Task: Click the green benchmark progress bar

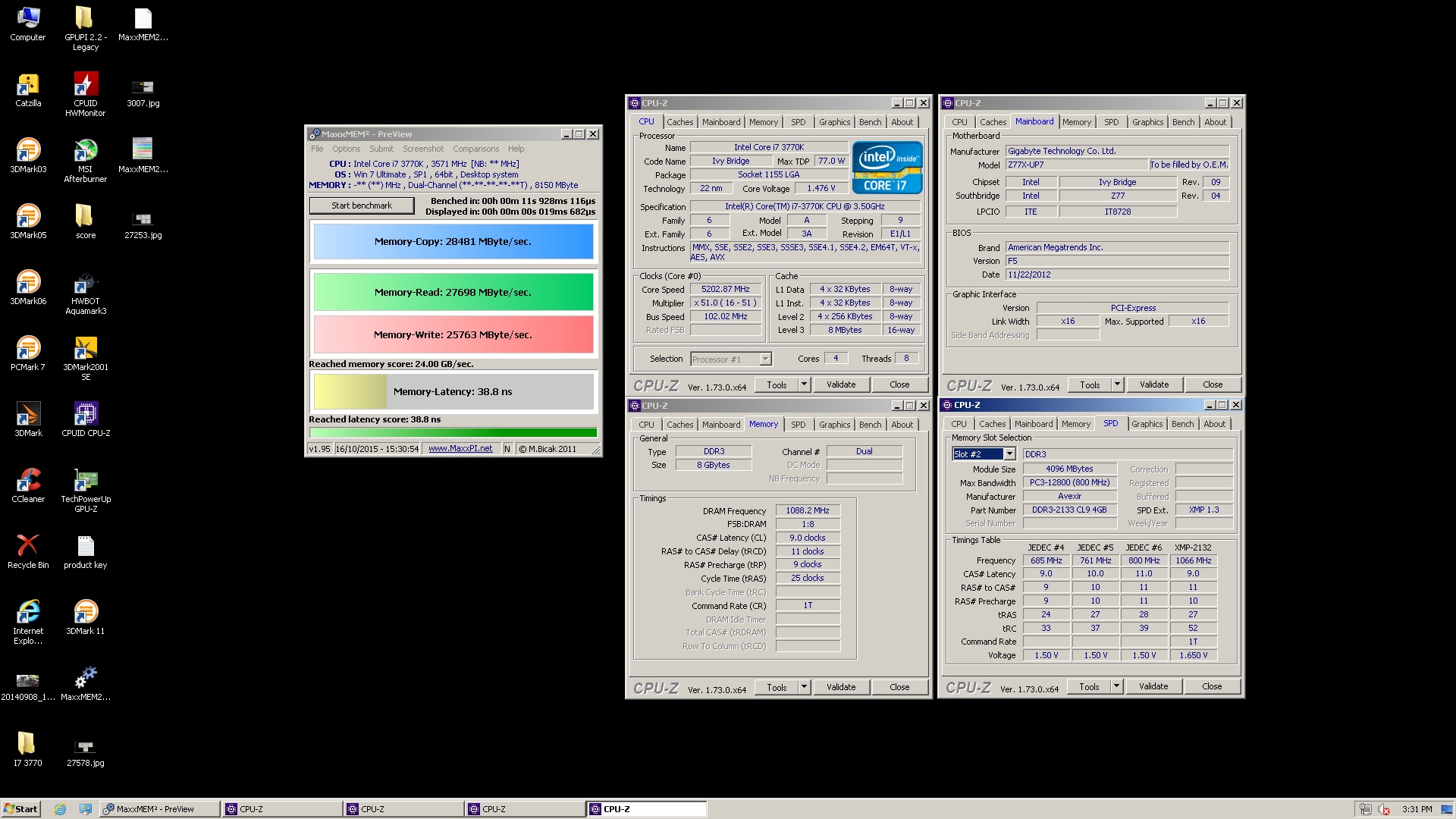Action: point(453,433)
